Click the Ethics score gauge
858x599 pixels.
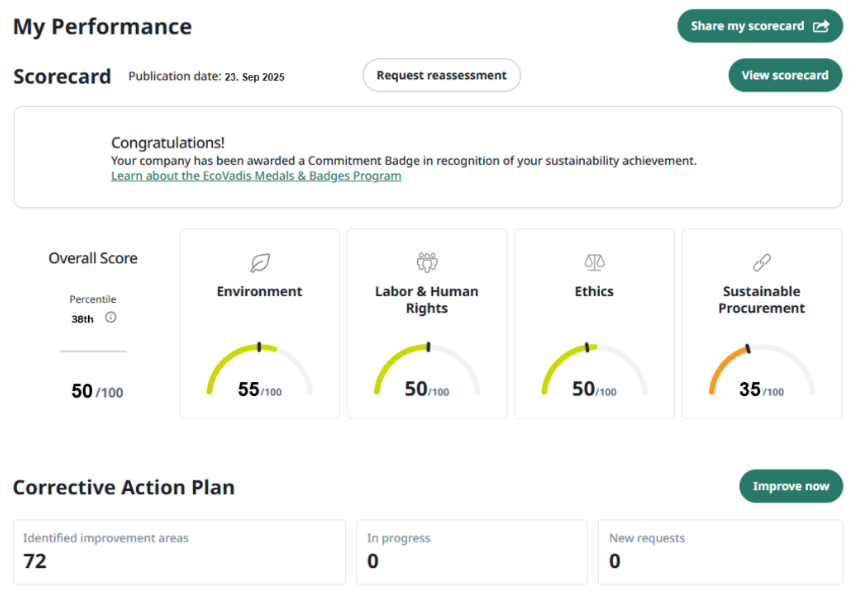click(x=594, y=372)
